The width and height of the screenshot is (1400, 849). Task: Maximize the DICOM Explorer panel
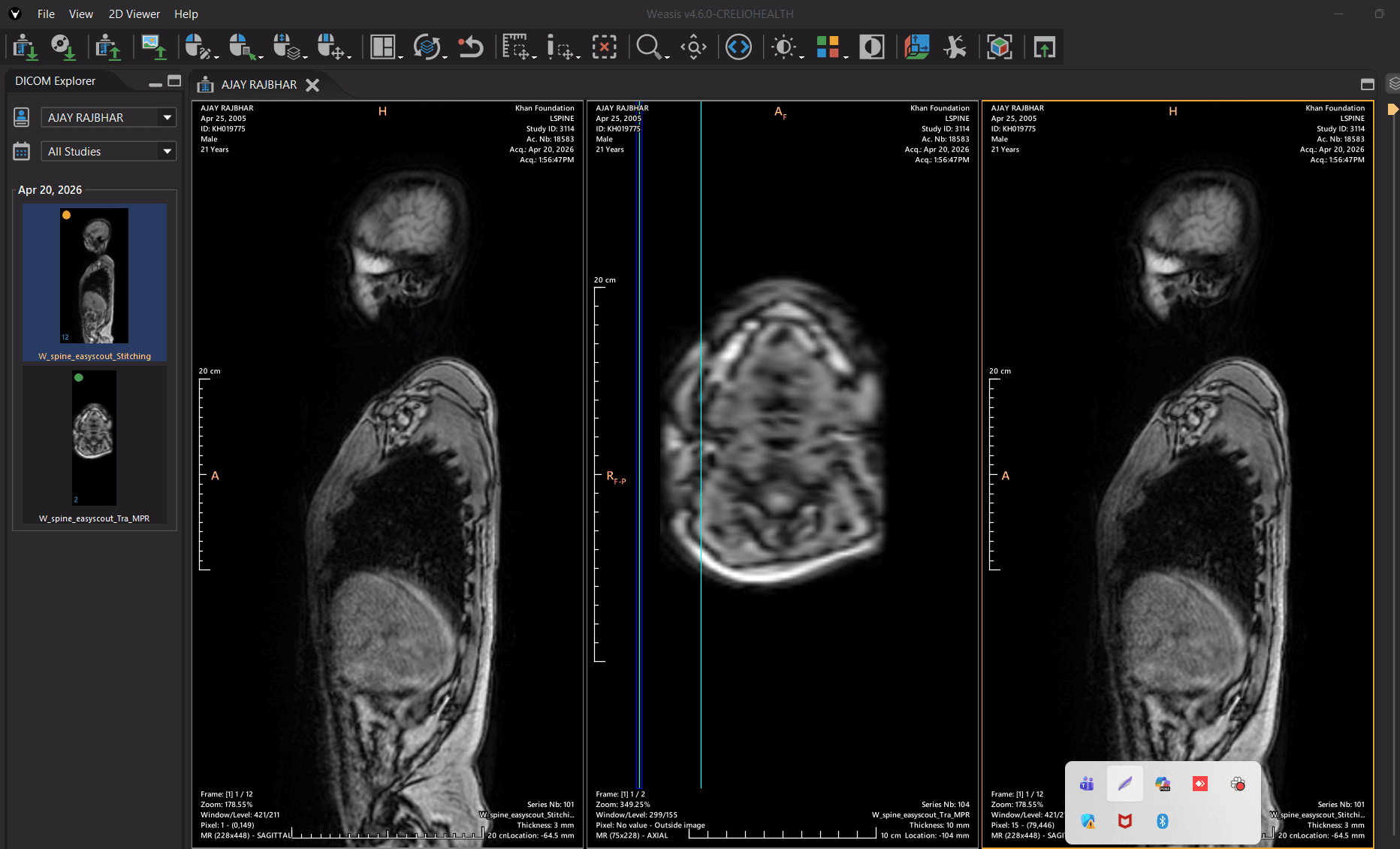point(174,81)
